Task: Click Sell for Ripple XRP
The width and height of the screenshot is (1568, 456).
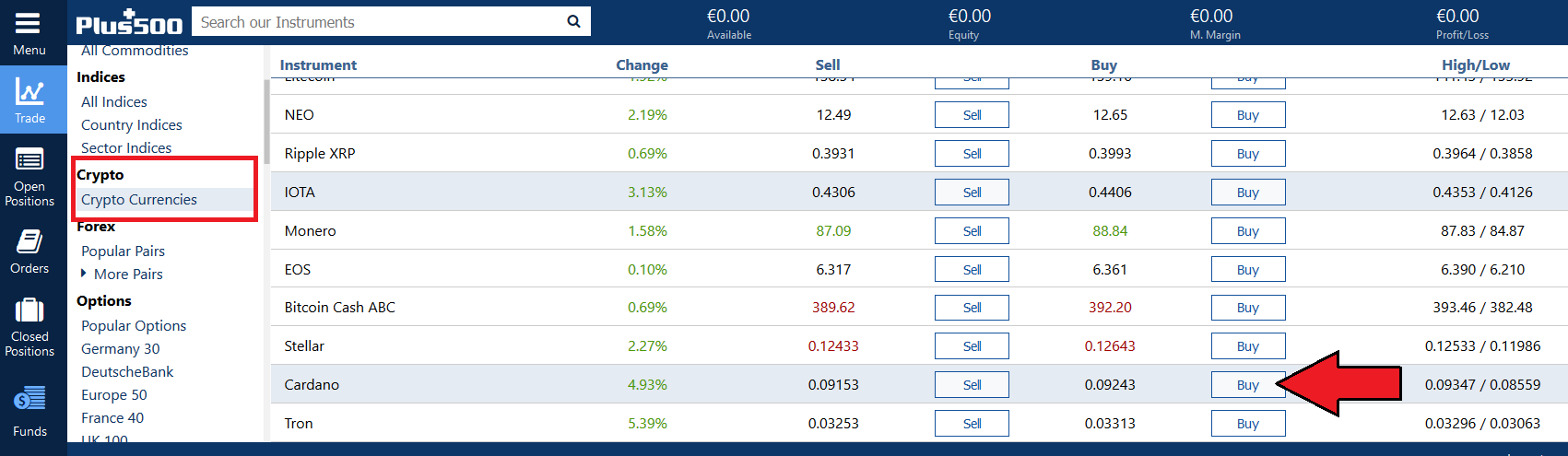Action: pos(972,154)
